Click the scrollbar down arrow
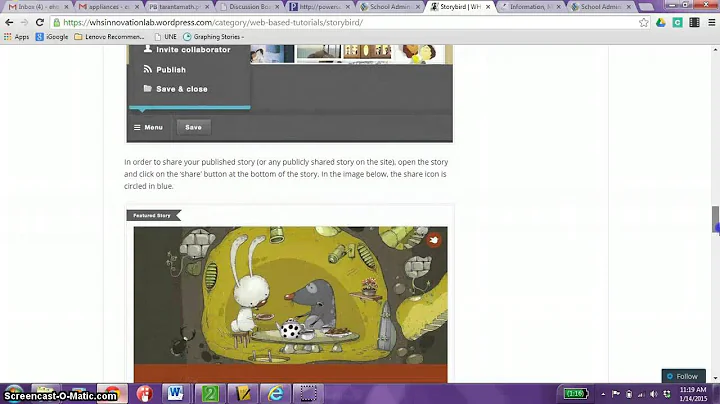Viewport: 720px width, 404px height. click(715, 378)
